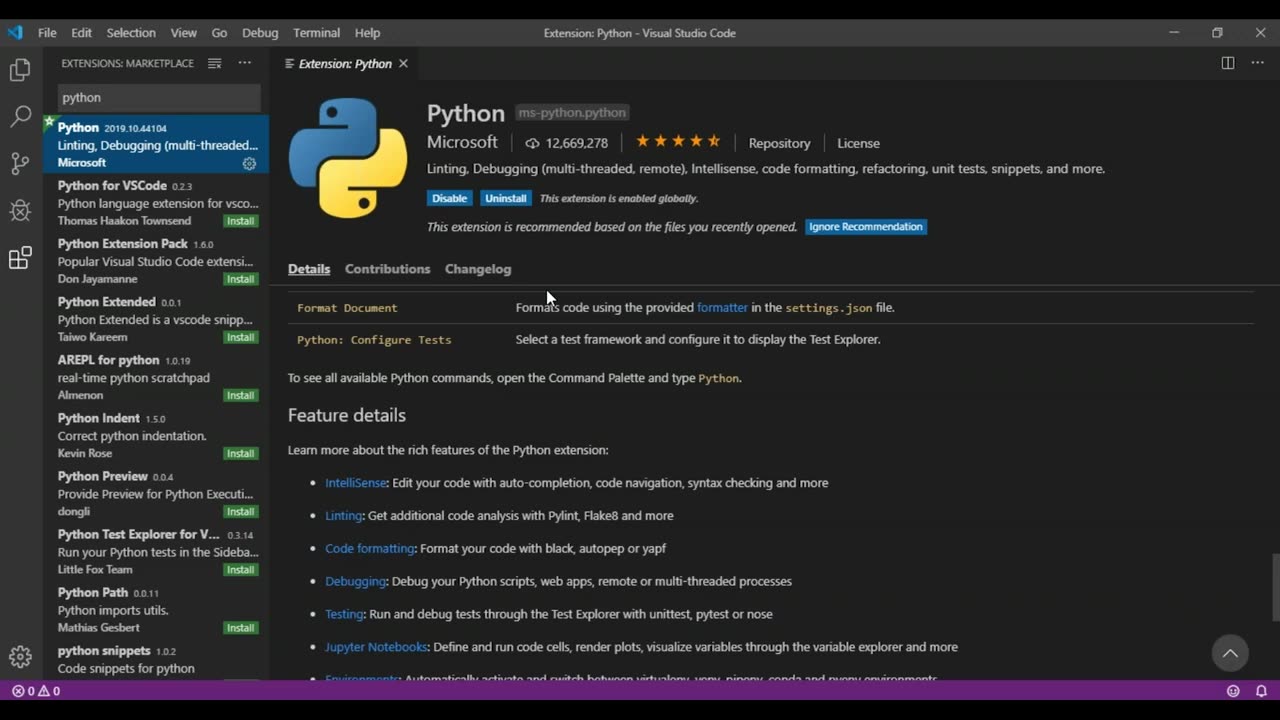This screenshot has width=1280, height=720.
Task: Open the Help menu
Action: click(x=368, y=33)
